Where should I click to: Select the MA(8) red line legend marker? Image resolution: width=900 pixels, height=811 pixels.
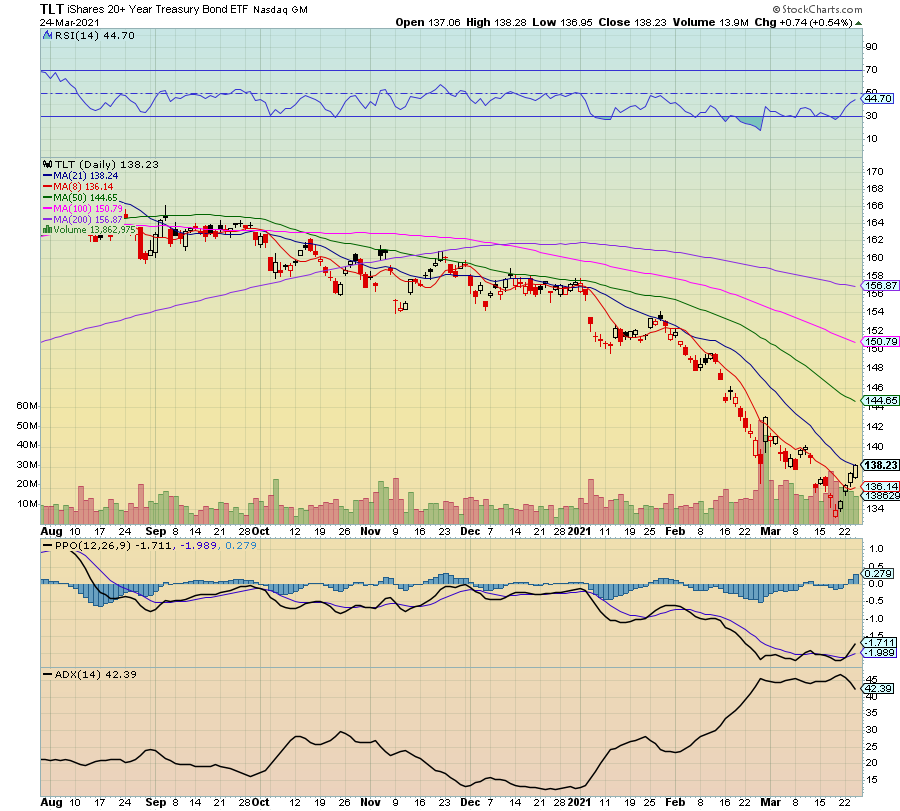point(48,187)
